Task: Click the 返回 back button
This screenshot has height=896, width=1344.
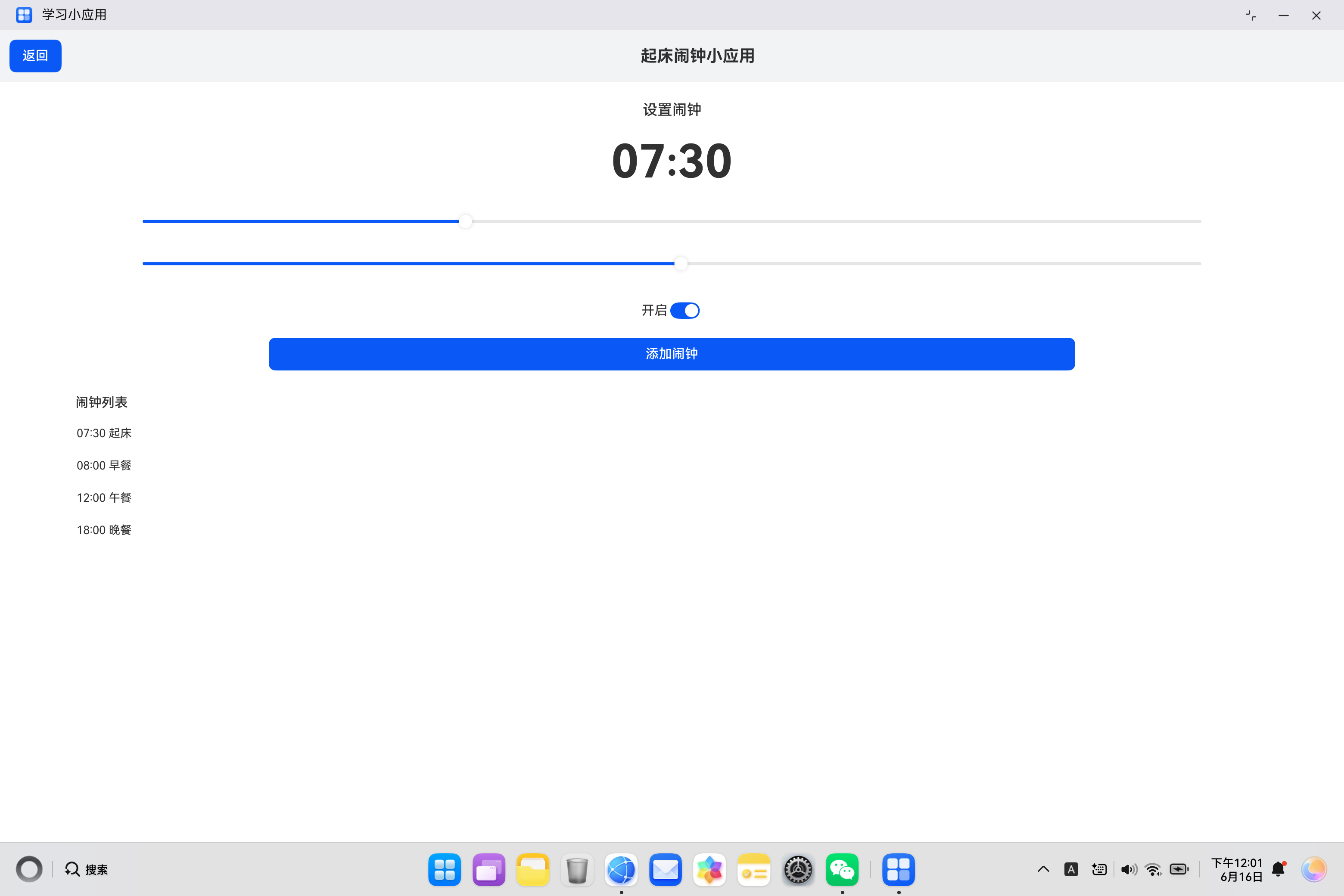Action: coord(35,56)
